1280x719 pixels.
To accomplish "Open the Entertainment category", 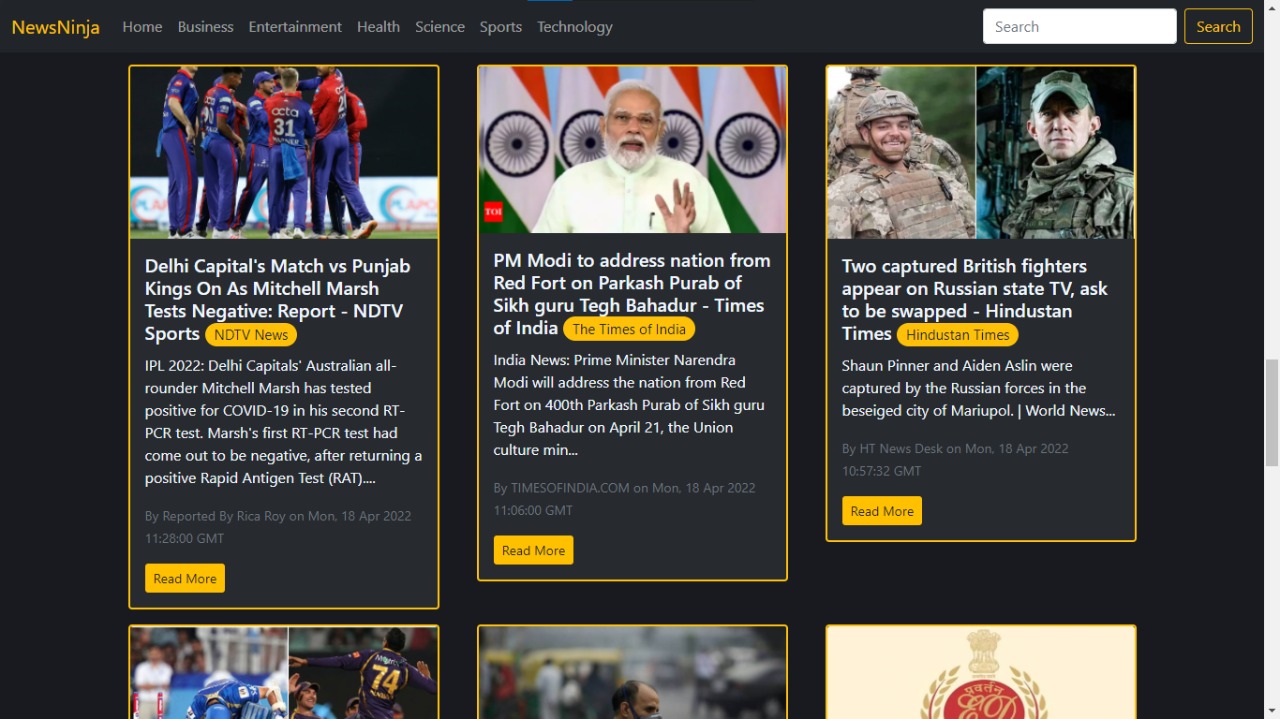I will pos(295,27).
